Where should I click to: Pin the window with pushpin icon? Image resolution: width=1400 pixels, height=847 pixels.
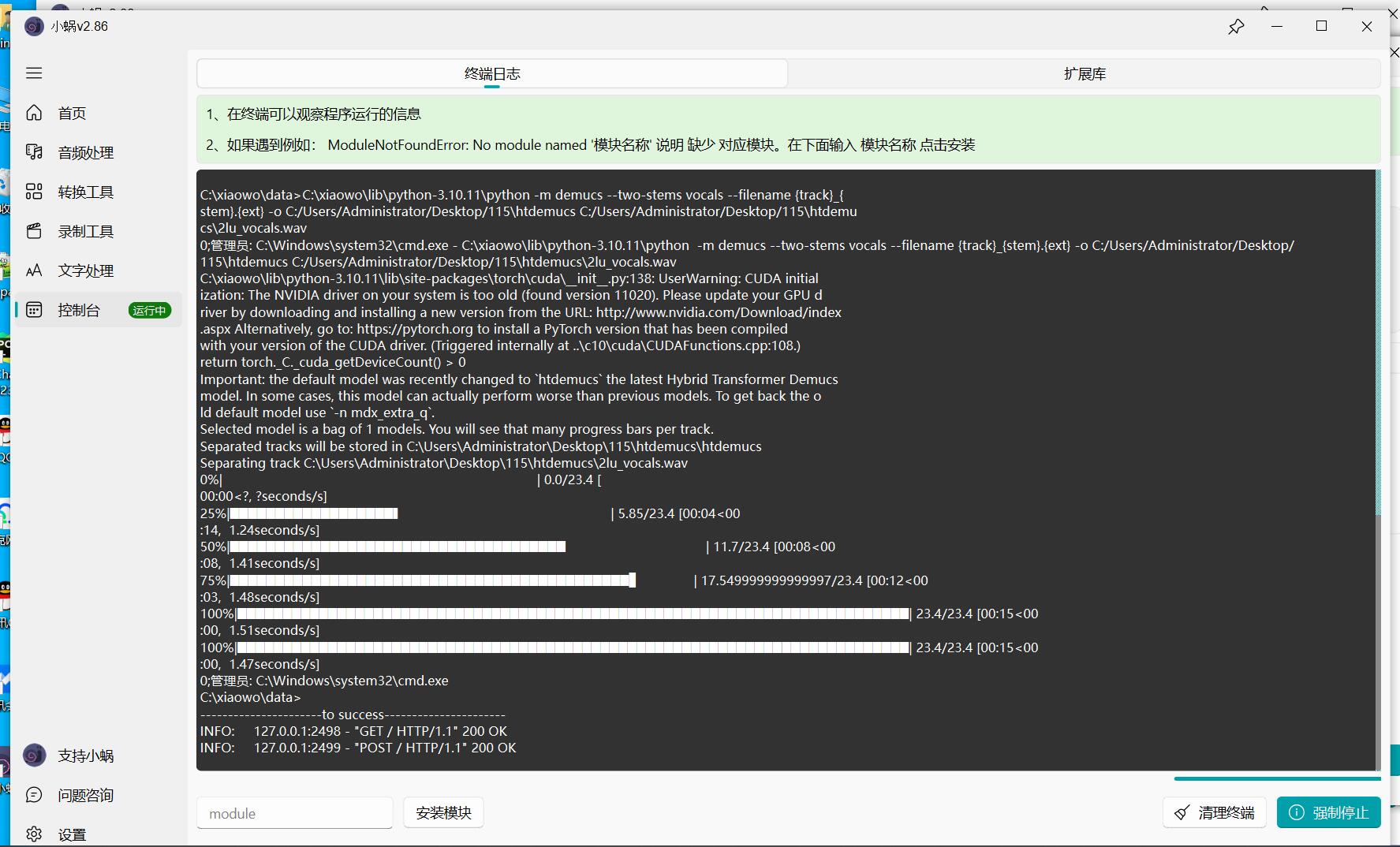coord(1236,27)
